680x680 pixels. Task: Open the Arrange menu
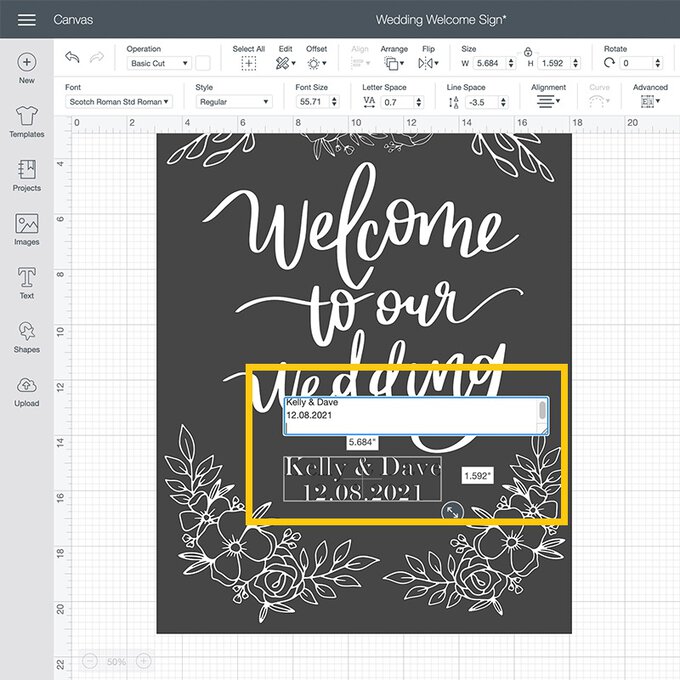tap(394, 63)
